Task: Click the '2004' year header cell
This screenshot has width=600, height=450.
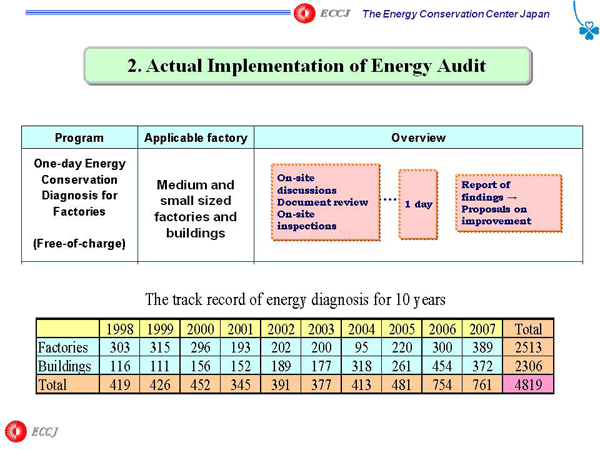Action: click(362, 329)
